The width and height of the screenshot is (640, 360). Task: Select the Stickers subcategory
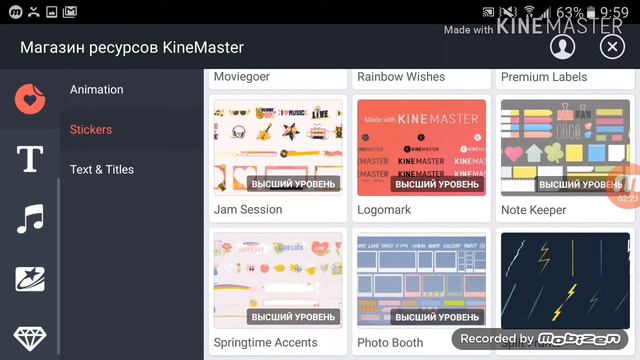[x=91, y=129]
